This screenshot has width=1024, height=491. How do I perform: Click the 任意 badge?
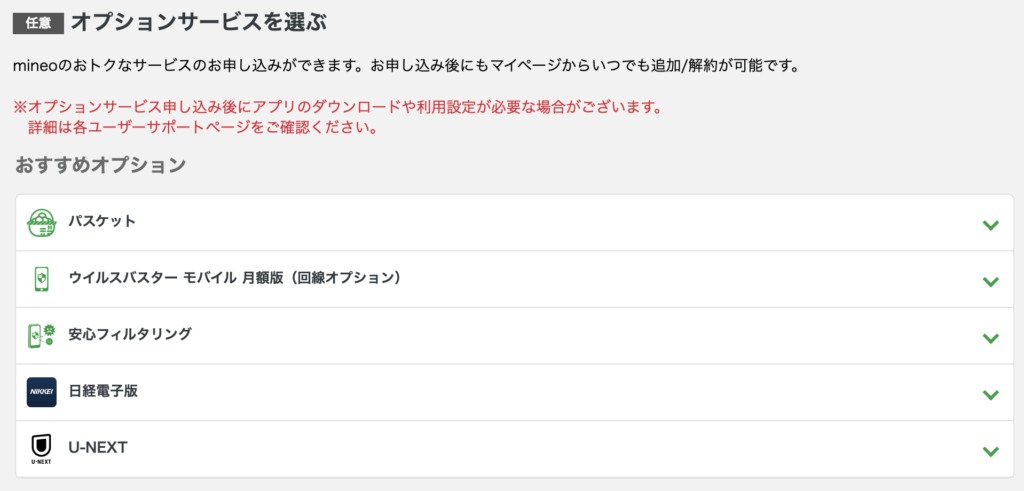click(39, 23)
